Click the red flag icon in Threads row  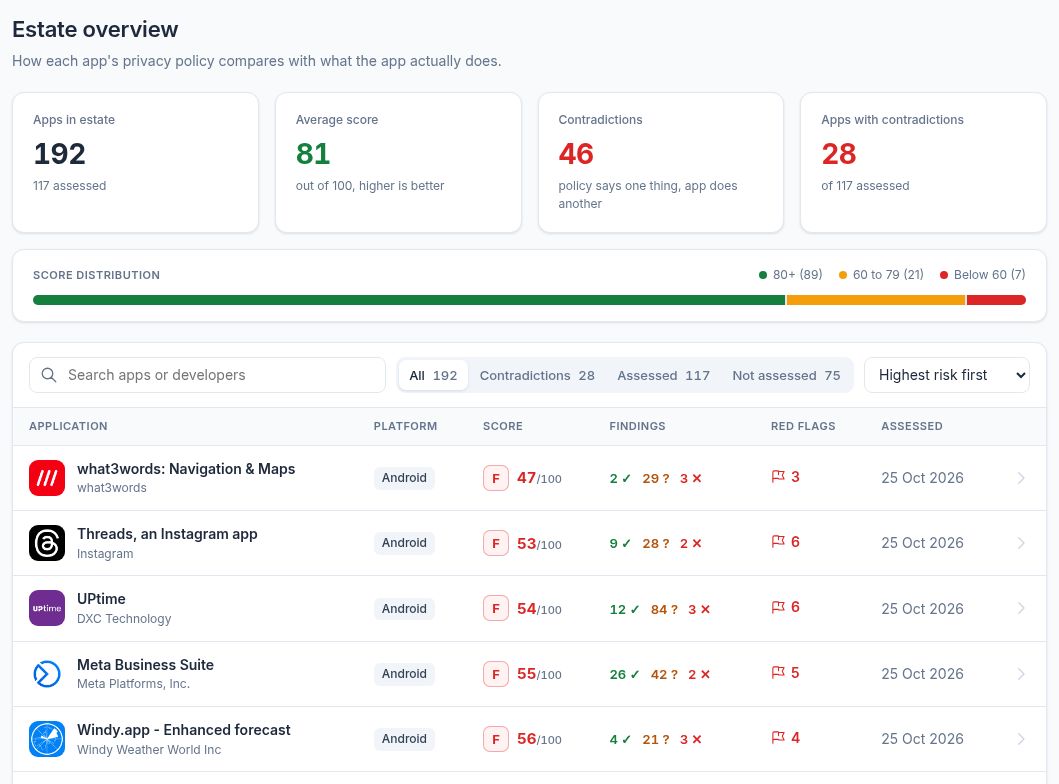[778, 542]
